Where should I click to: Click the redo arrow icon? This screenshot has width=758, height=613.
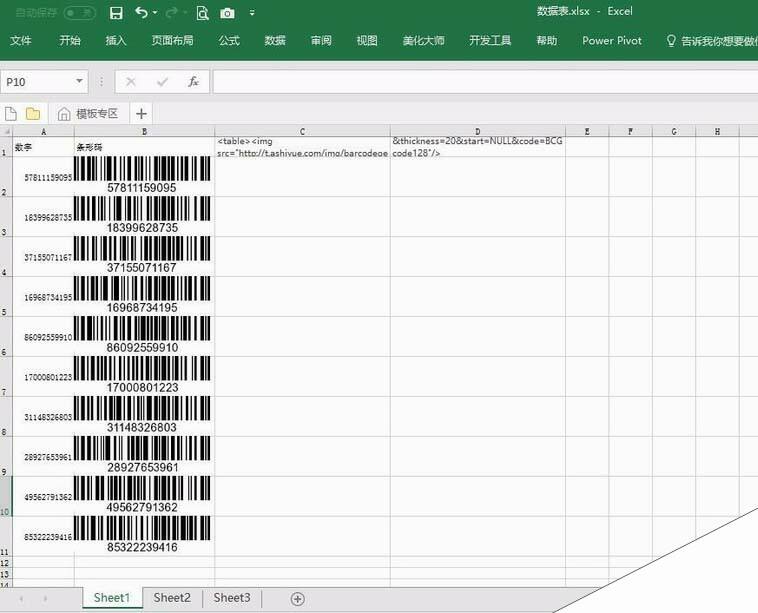click(x=171, y=13)
